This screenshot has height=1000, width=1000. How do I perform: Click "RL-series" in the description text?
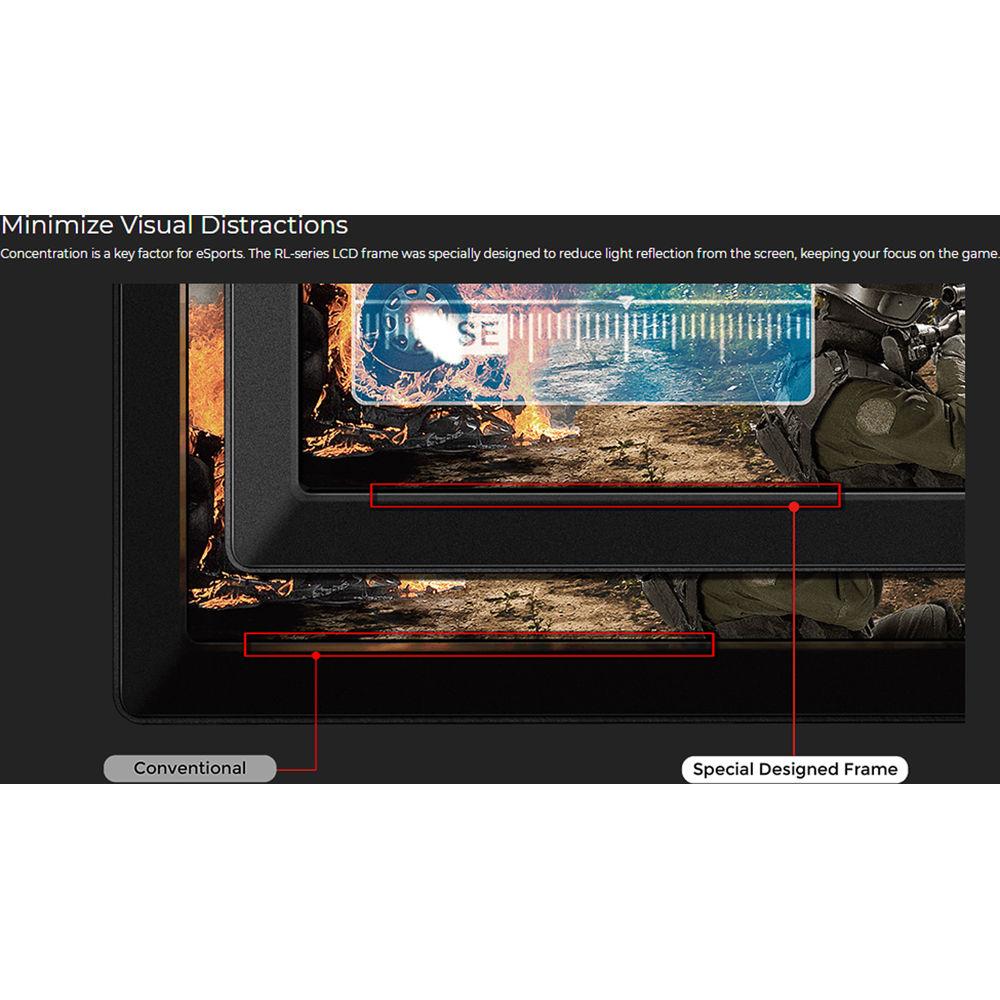click(304, 254)
